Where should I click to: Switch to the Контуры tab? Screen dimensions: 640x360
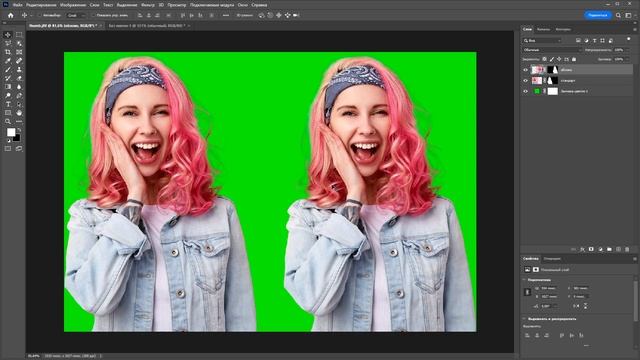563,29
